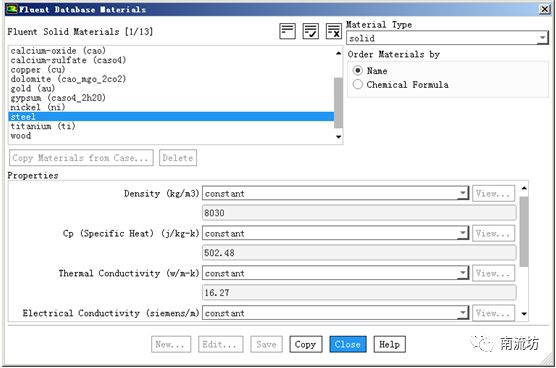Image resolution: width=556 pixels, height=368 pixels.
Task: Click the Properties panel scroll-up arrow
Action: tap(524, 188)
